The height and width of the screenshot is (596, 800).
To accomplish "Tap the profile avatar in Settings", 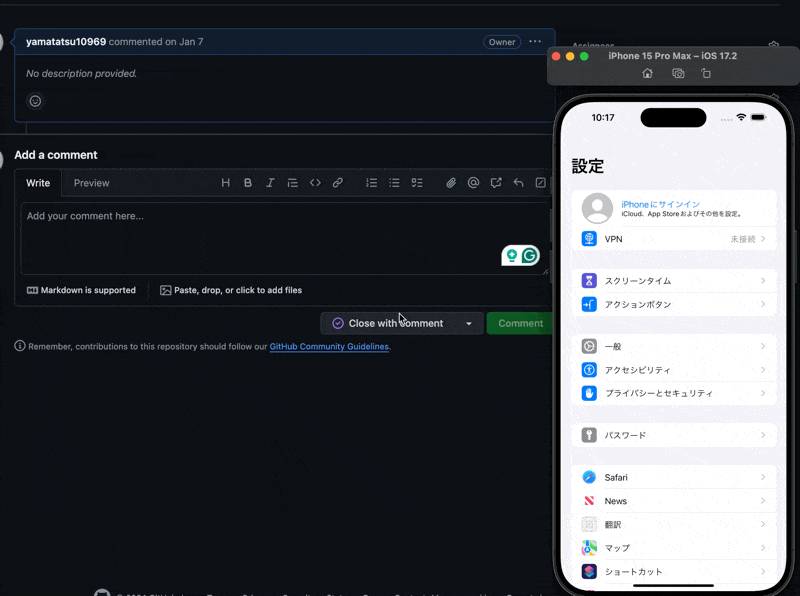I will [597, 208].
